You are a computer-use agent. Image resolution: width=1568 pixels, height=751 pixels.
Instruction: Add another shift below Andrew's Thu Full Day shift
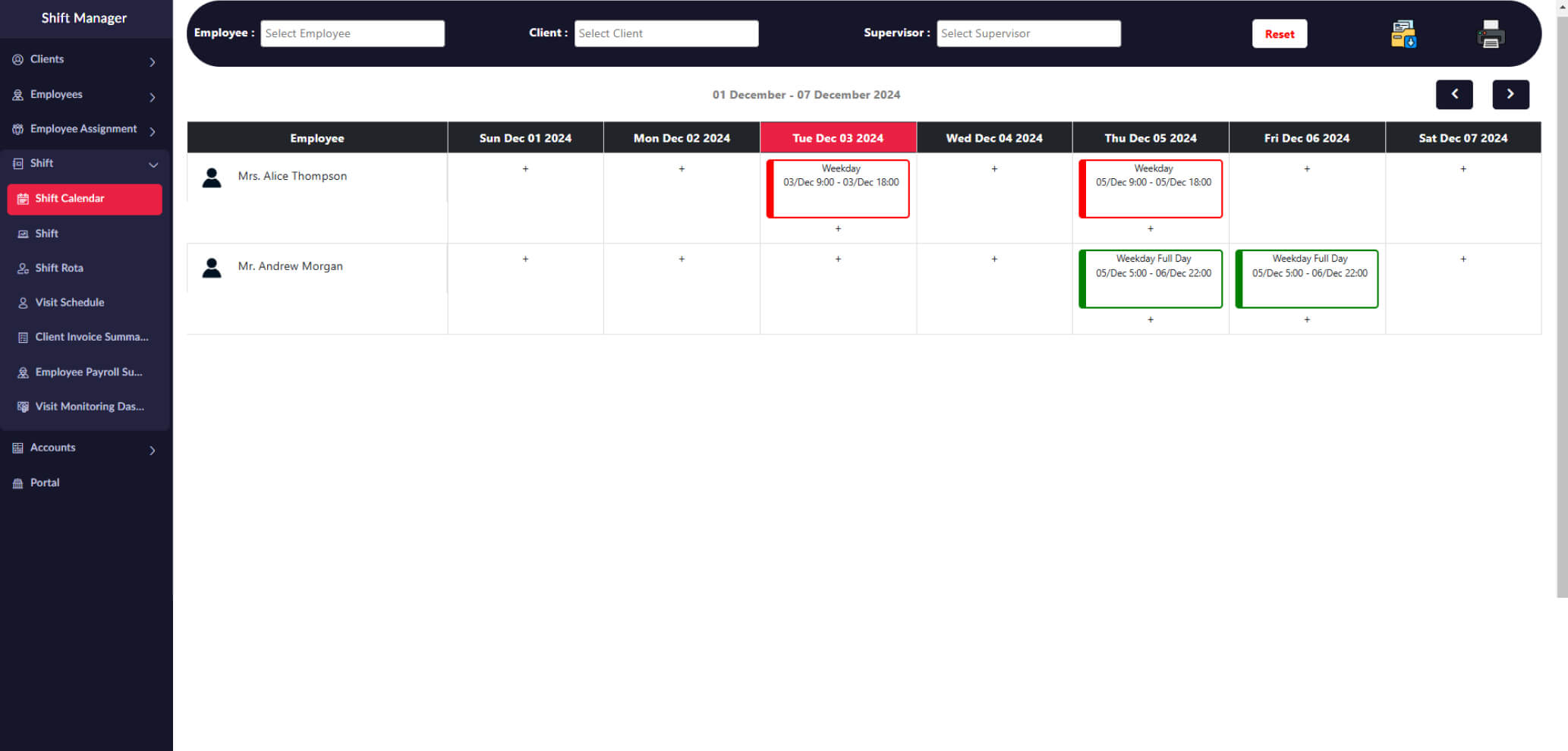tap(1151, 319)
